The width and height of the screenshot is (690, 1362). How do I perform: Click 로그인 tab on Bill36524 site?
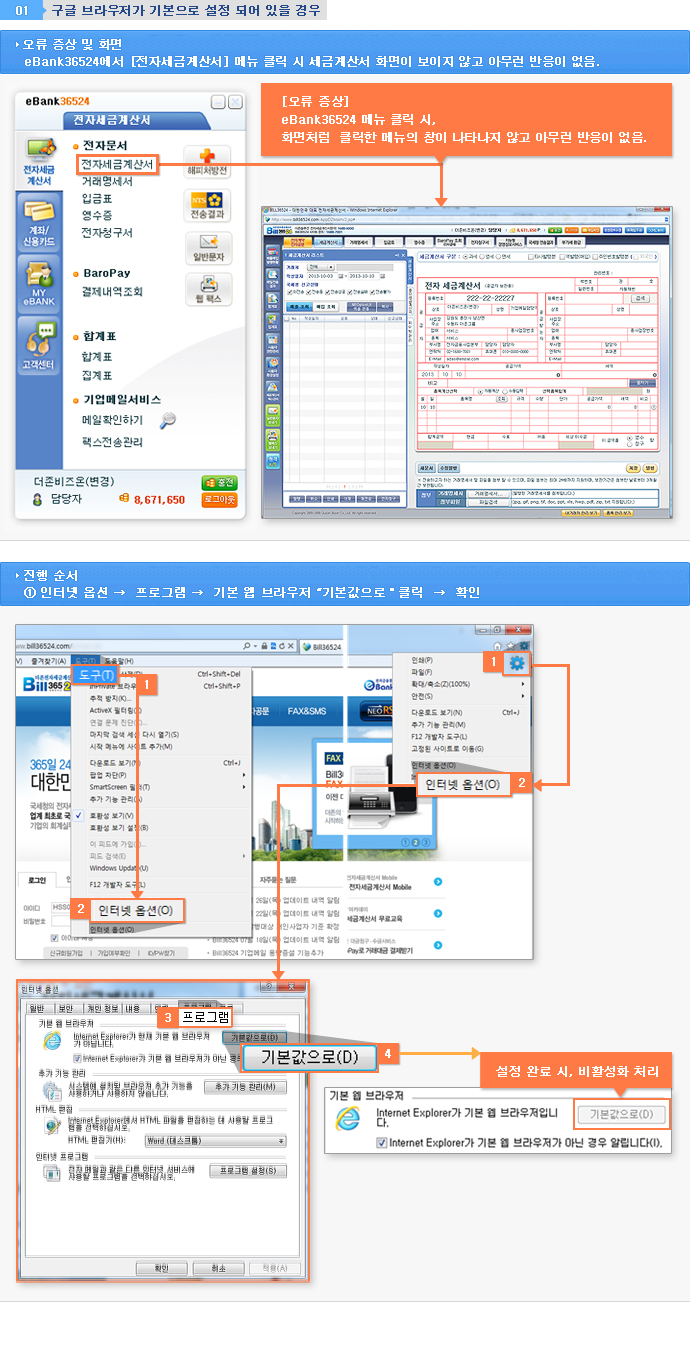(x=37, y=879)
